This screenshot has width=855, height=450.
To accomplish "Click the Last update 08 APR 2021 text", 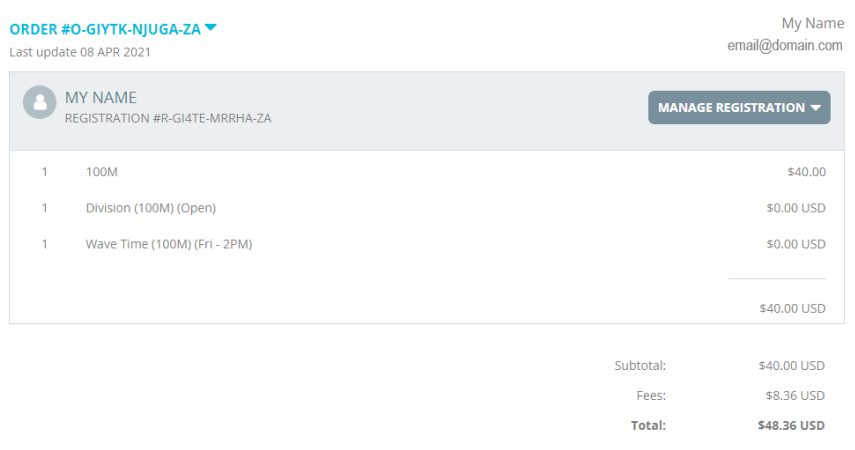I will 80,52.
